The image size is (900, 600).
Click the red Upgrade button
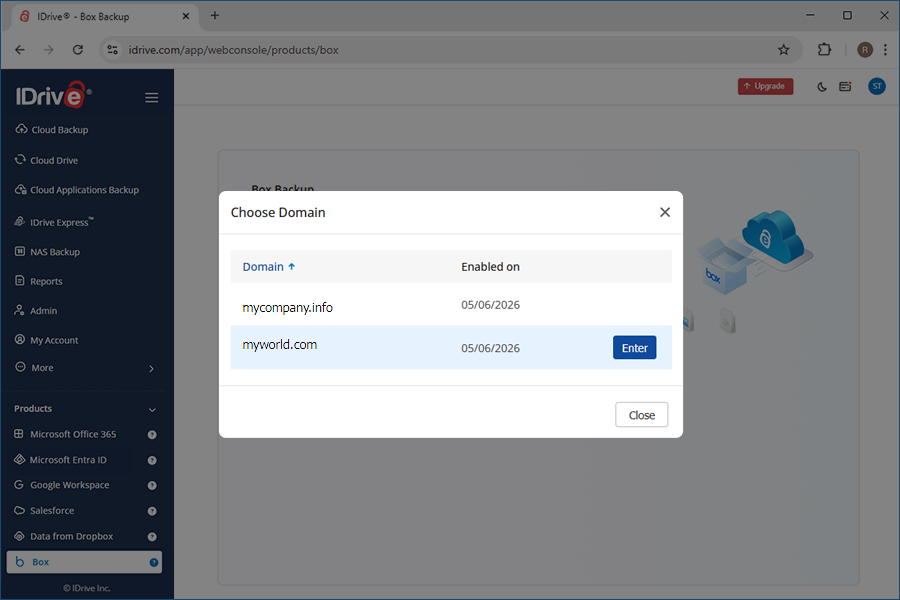[x=765, y=86]
